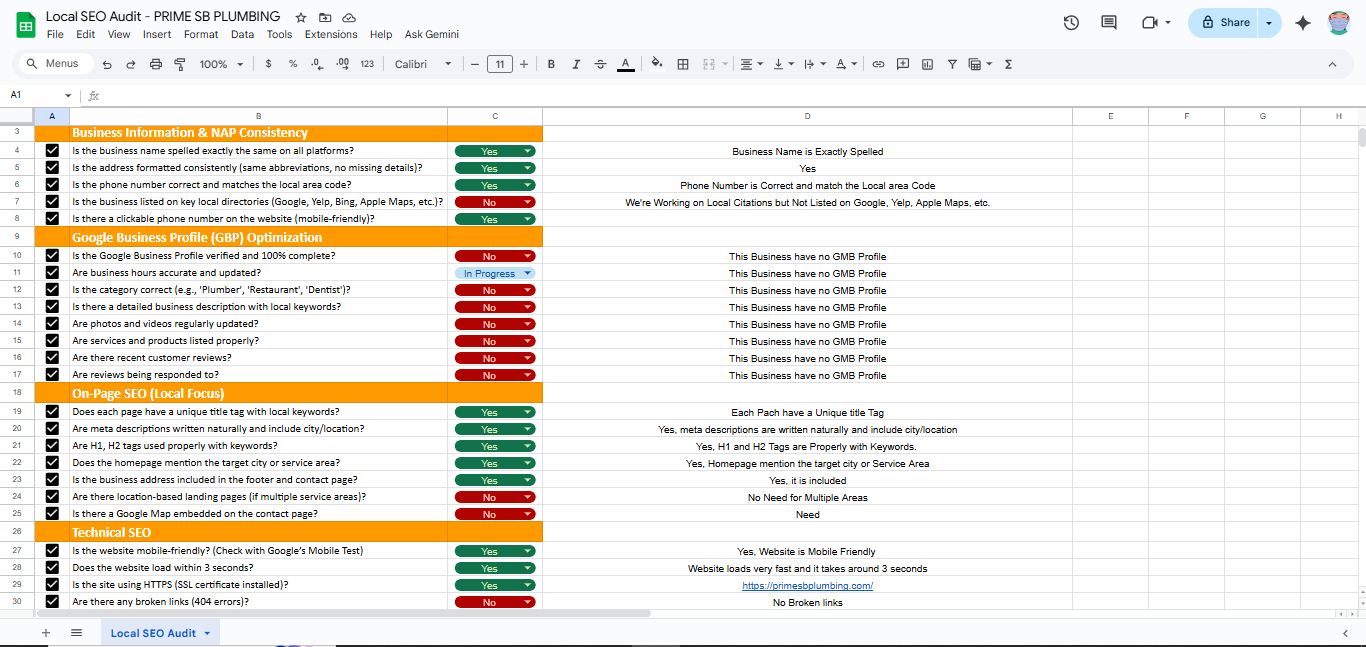Image resolution: width=1366 pixels, height=647 pixels.
Task: Toggle the checkbox in row 27
Action: pos(52,551)
